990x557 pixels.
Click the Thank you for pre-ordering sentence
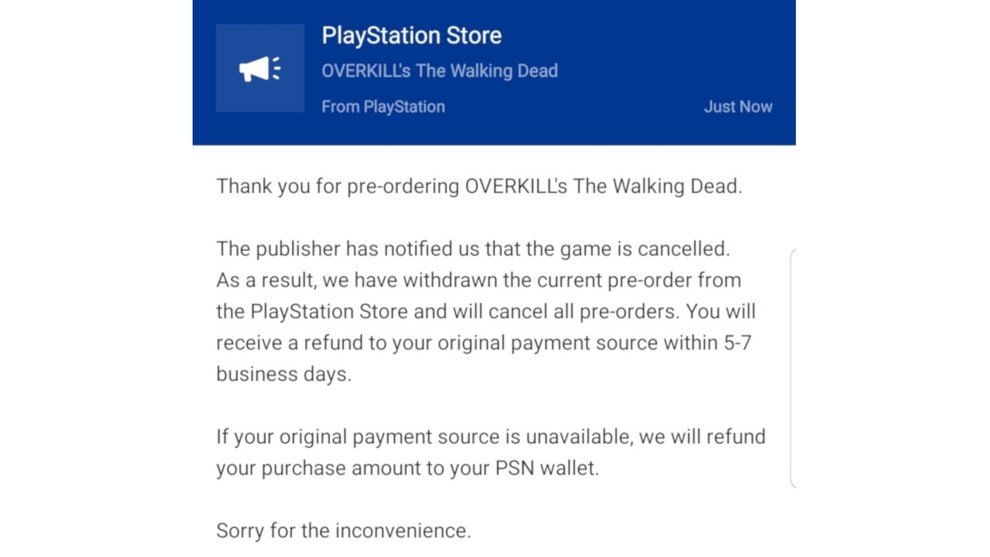point(479,186)
